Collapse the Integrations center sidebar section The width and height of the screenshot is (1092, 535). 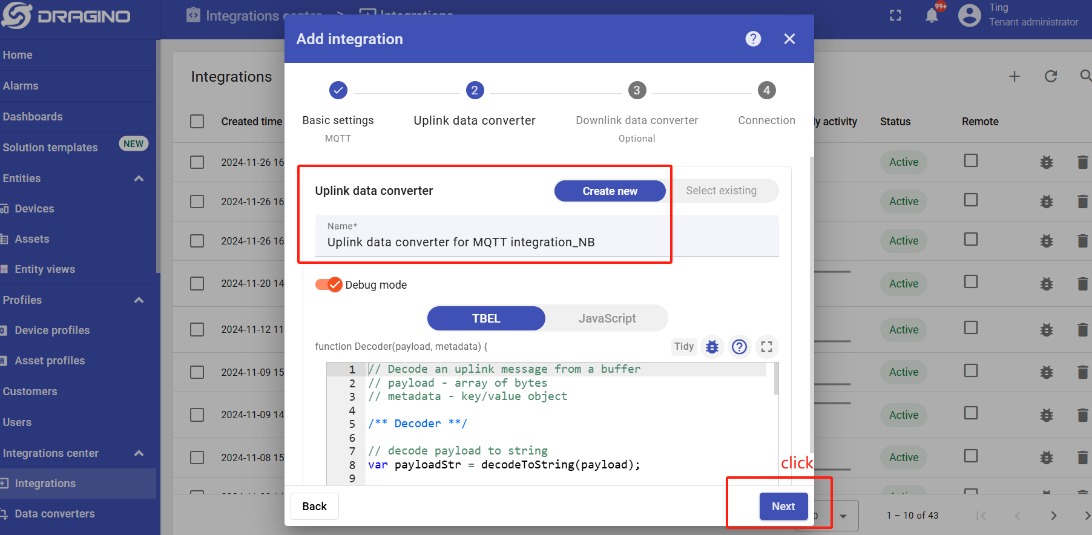click(139, 453)
